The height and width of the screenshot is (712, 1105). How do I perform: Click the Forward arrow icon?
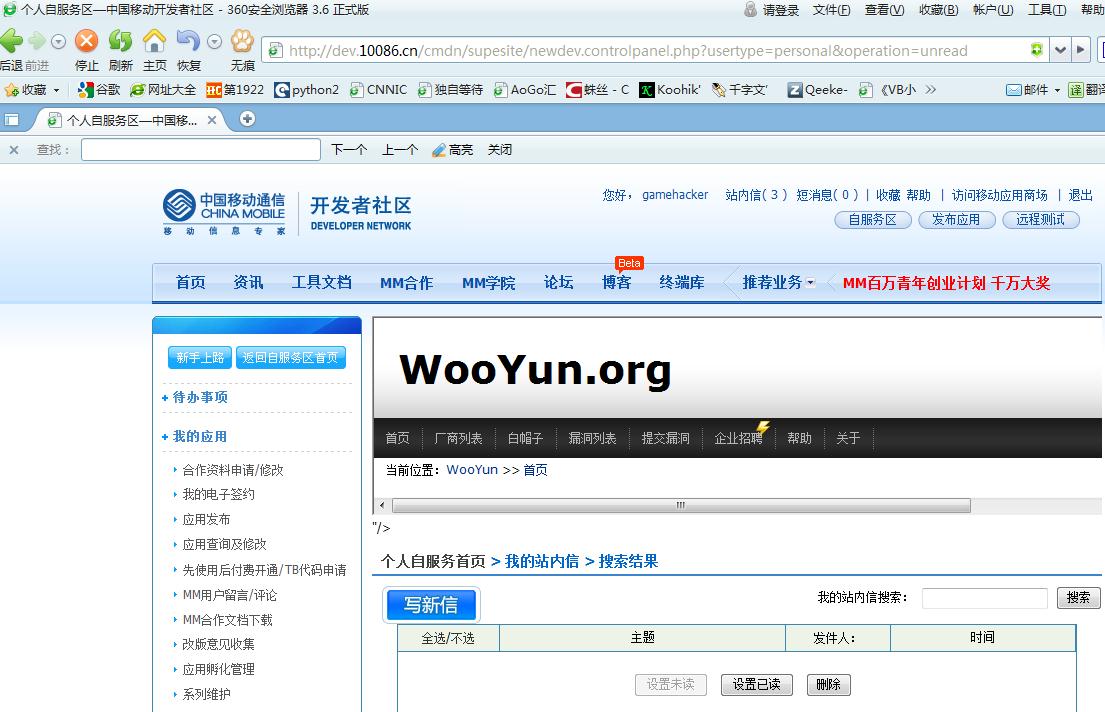[37, 41]
